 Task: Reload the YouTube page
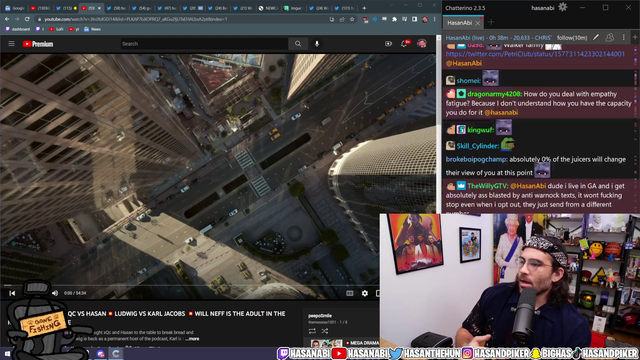point(27,19)
